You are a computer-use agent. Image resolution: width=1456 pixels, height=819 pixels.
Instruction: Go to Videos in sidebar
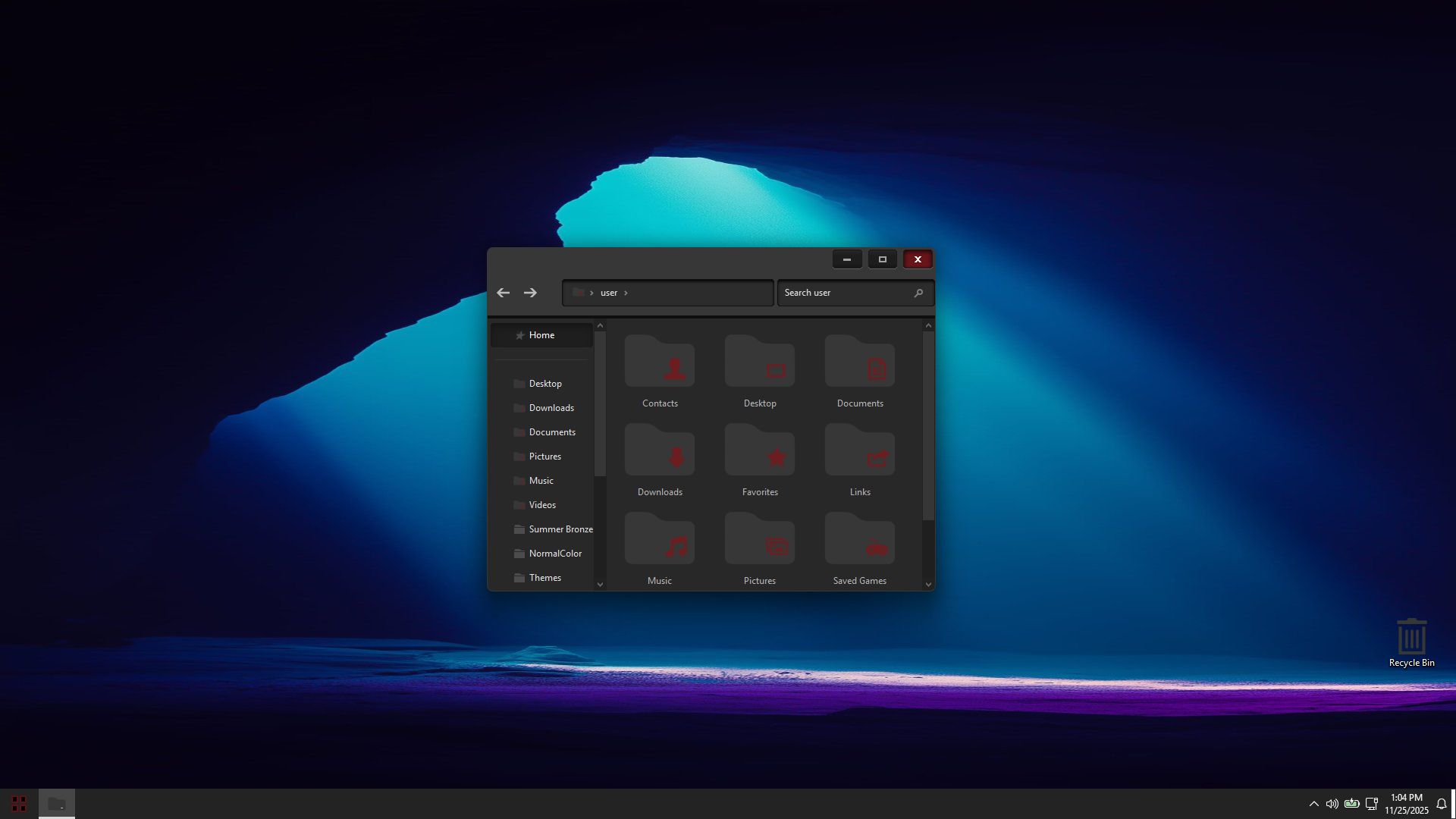point(542,505)
